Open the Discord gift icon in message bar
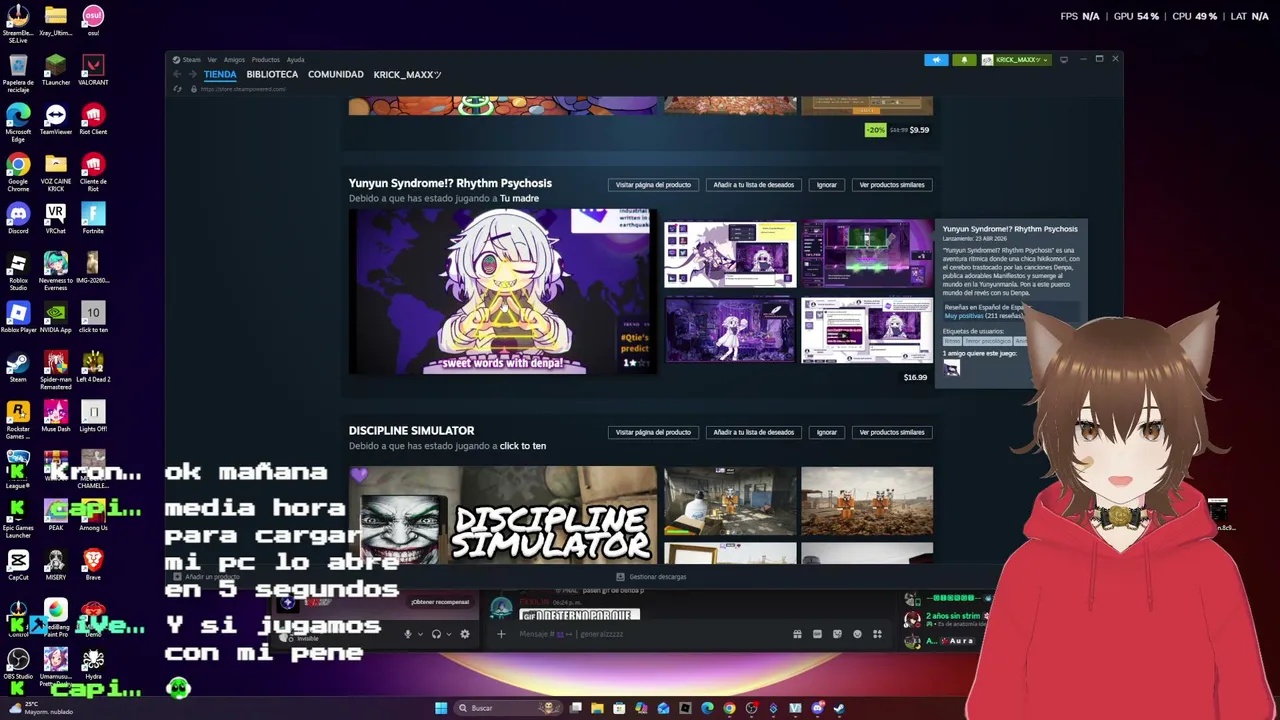This screenshot has width=1280, height=720. pos(797,634)
